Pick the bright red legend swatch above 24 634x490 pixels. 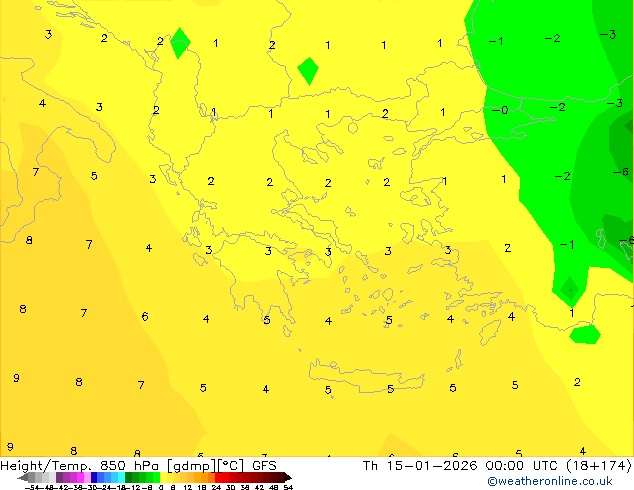click(x=218, y=477)
